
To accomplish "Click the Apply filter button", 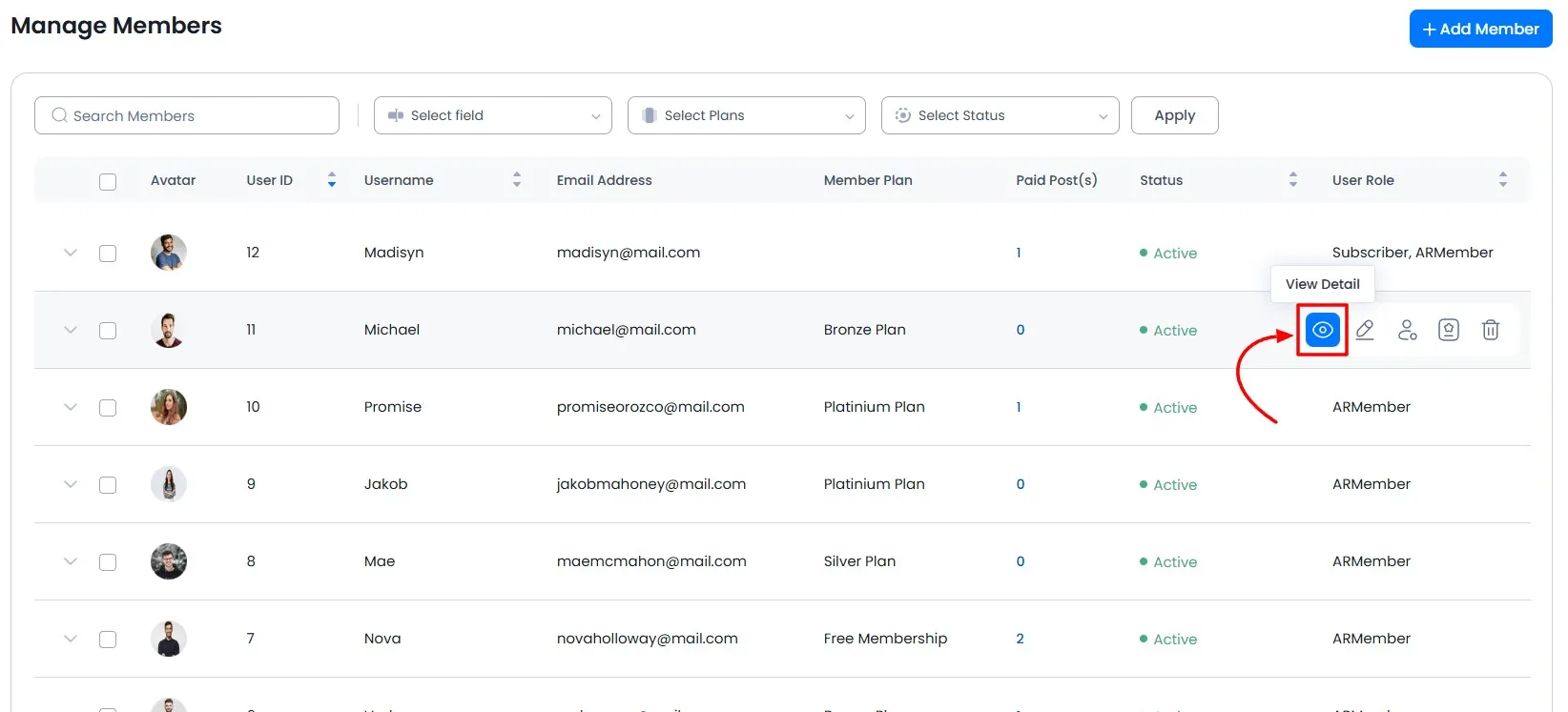I will coord(1174,115).
